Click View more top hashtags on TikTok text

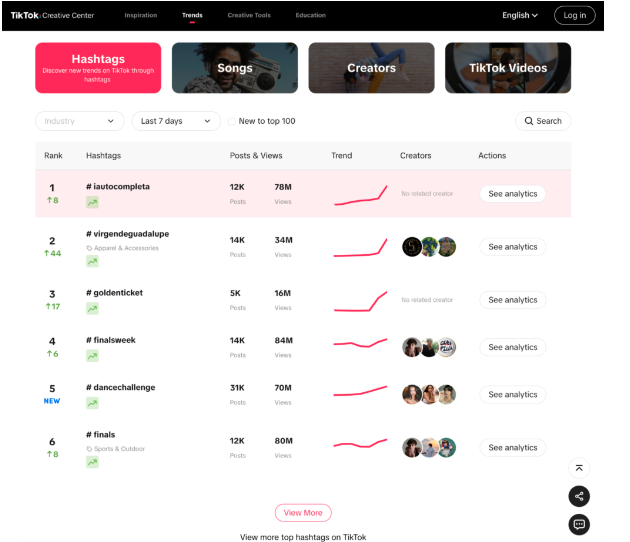tap(303, 537)
